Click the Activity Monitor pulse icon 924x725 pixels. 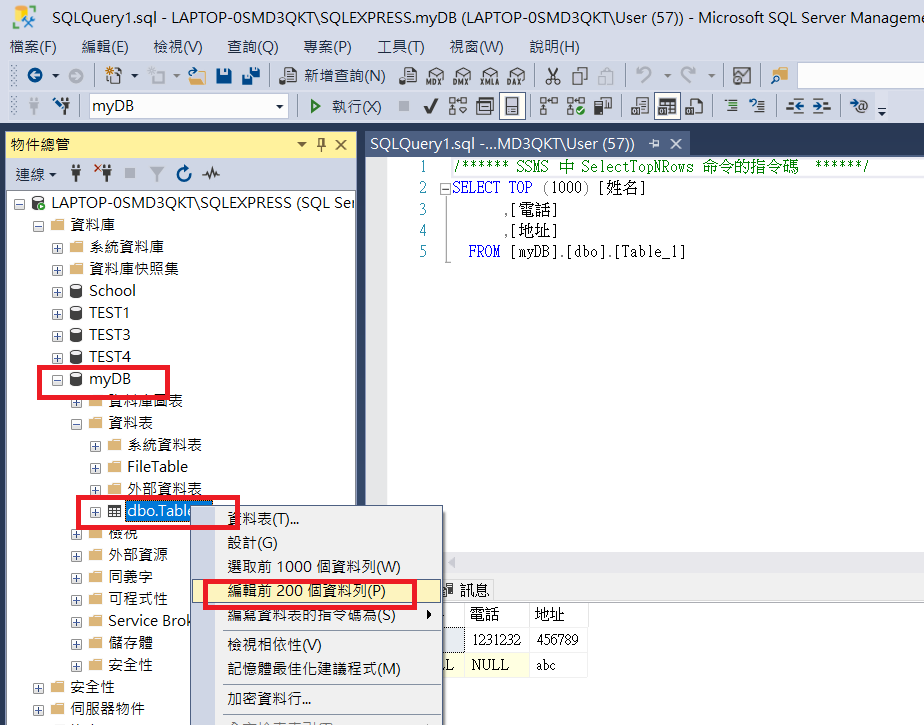click(211, 173)
